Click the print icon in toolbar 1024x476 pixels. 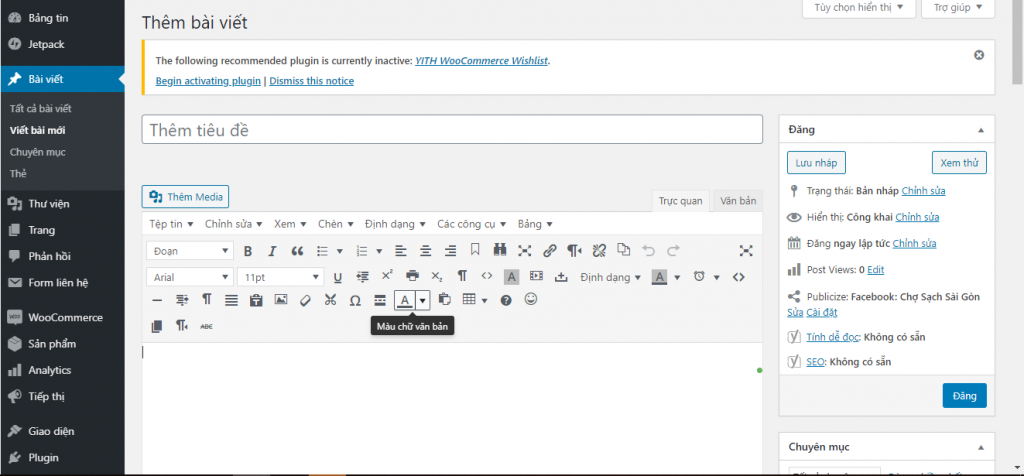tap(412, 277)
